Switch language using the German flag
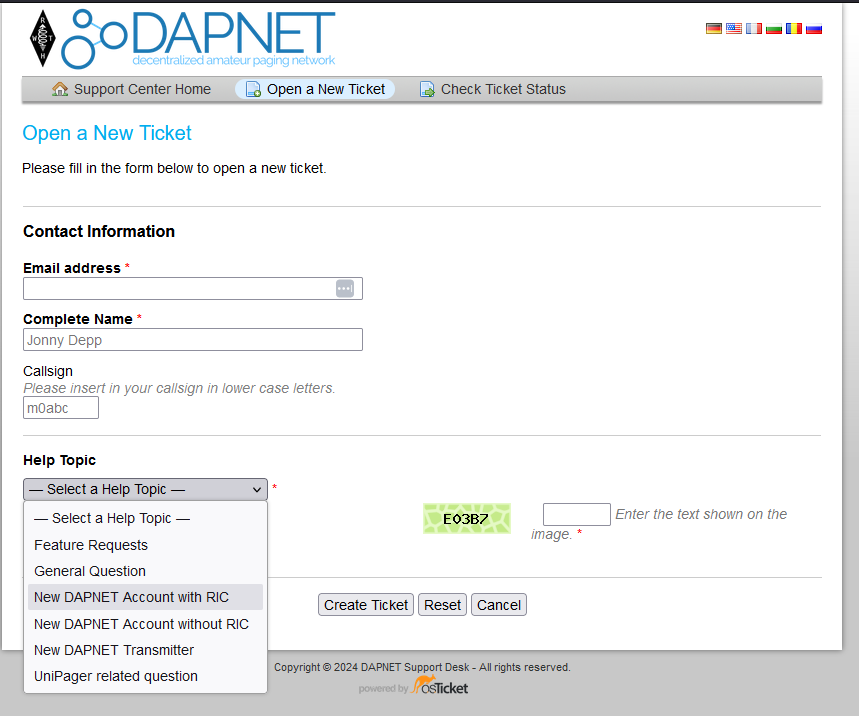 713,29
